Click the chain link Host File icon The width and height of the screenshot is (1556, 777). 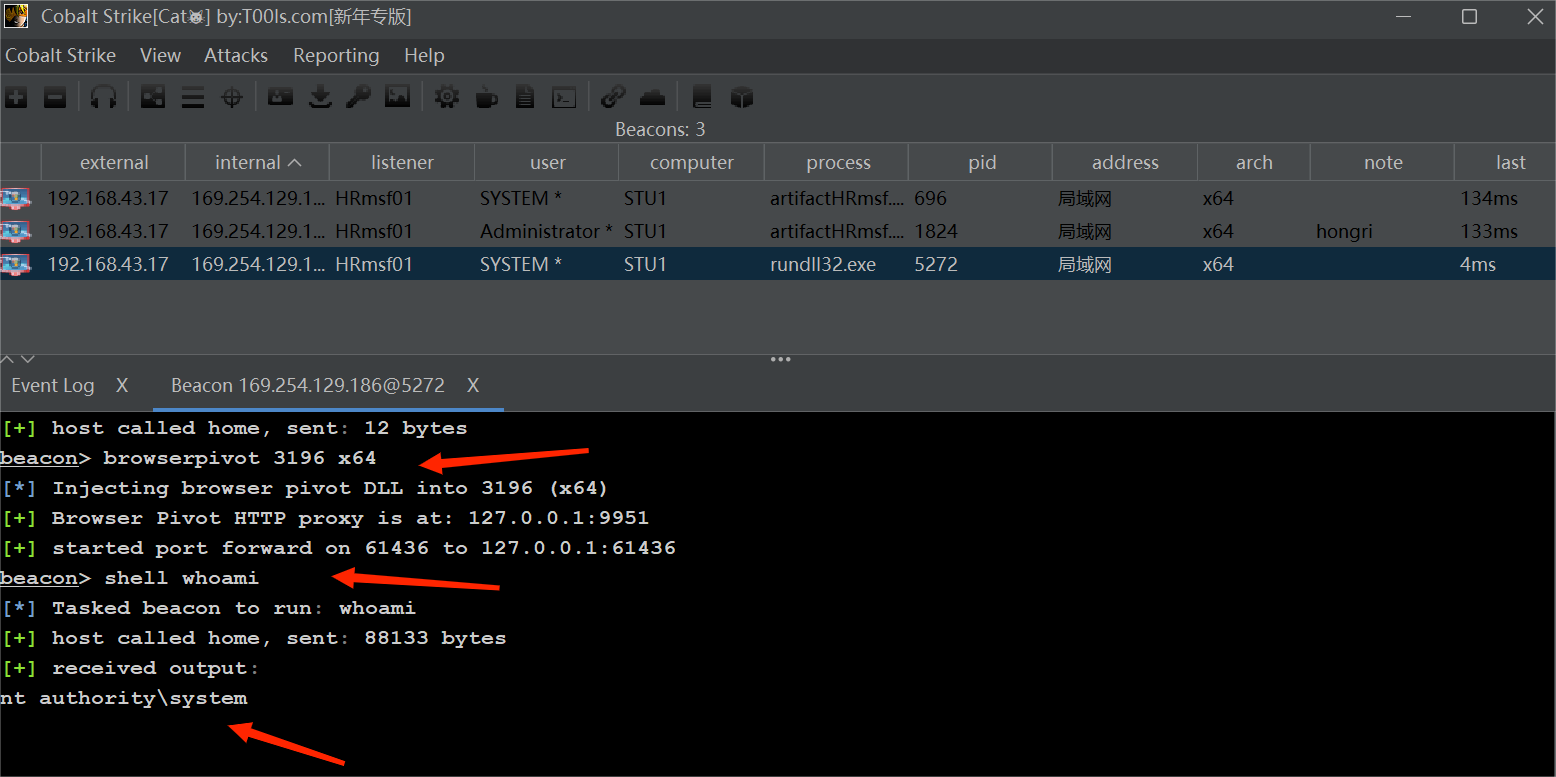(x=613, y=97)
